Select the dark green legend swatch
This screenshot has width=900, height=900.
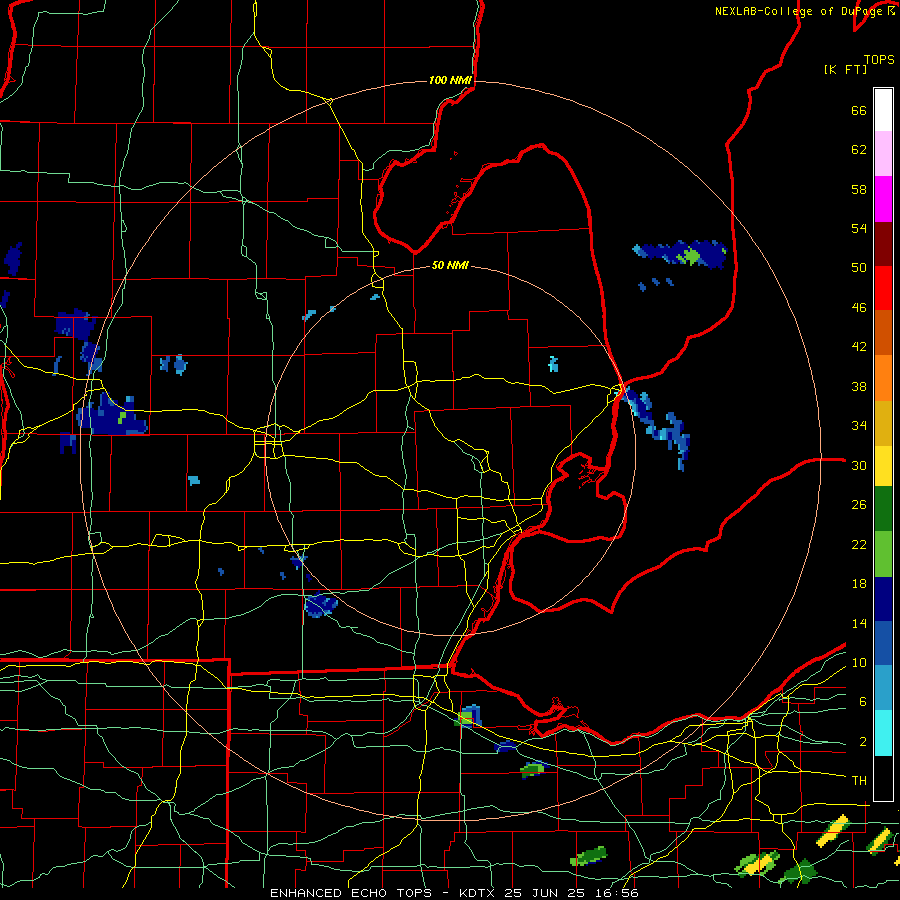point(883,509)
